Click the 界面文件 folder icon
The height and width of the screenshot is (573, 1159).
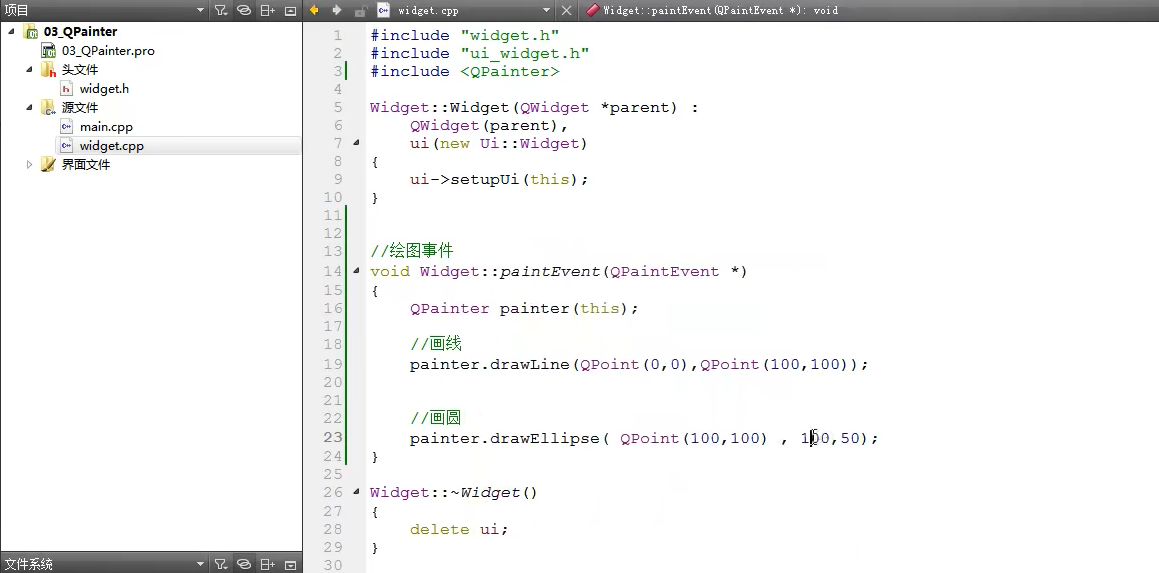49,164
